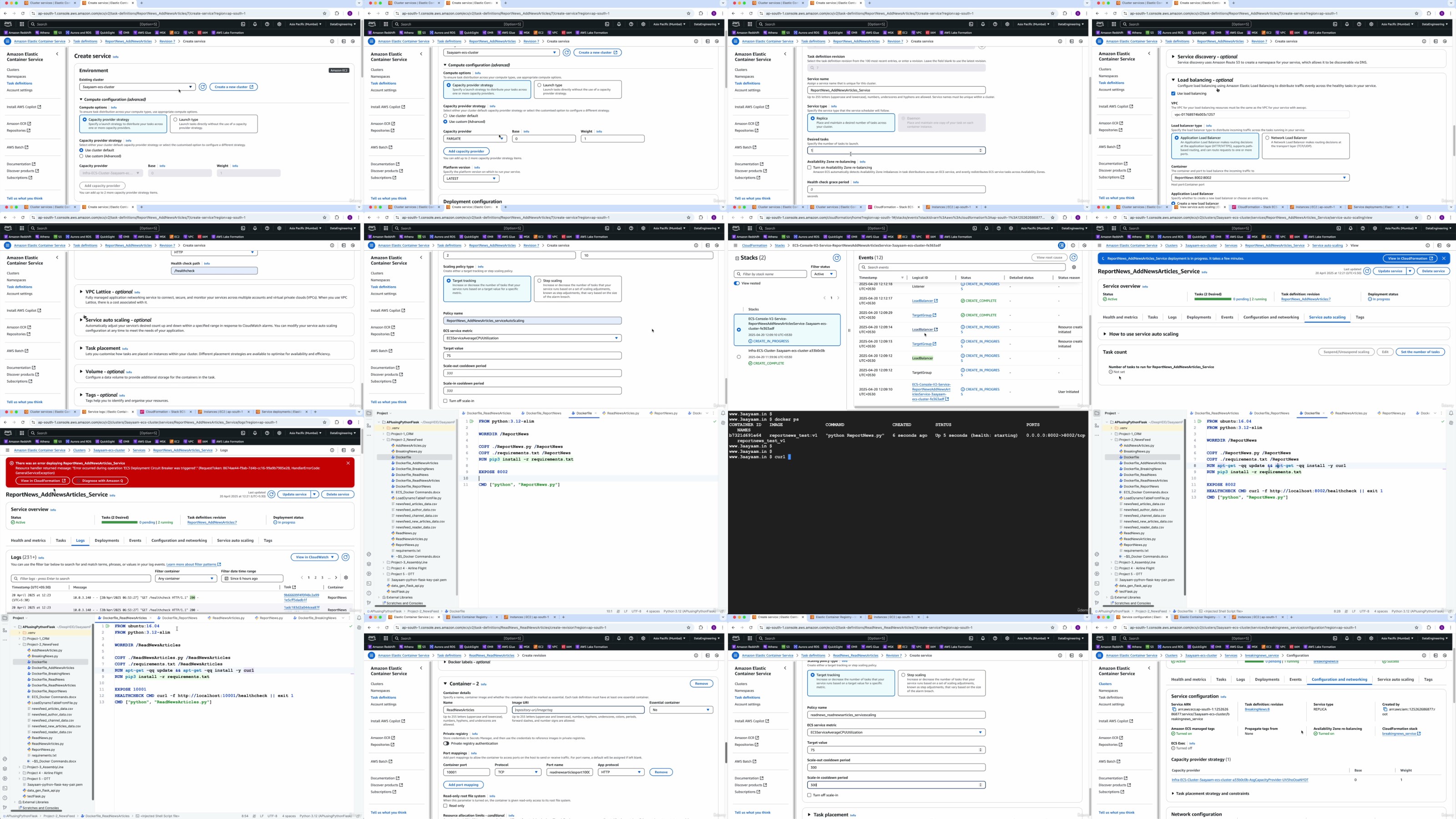The height and width of the screenshot is (819, 1456).
Task: Select Network Load Balancer radio
Action: click(1267, 138)
